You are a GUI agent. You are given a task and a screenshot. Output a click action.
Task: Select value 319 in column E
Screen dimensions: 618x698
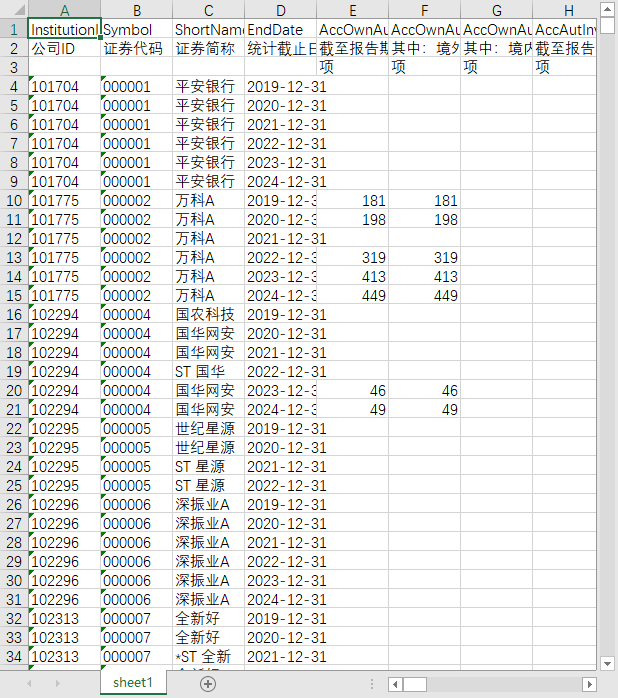pyautogui.click(x=353, y=257)
